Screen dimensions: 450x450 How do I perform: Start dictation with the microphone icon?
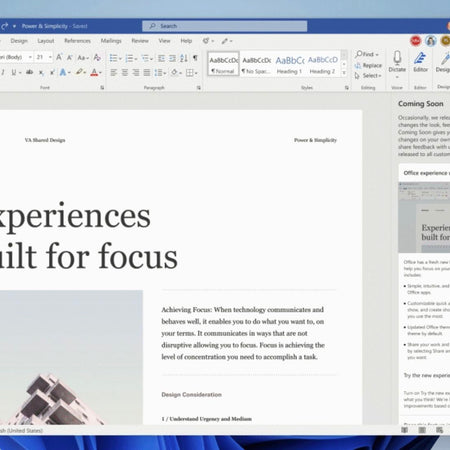tap(397, 58)
